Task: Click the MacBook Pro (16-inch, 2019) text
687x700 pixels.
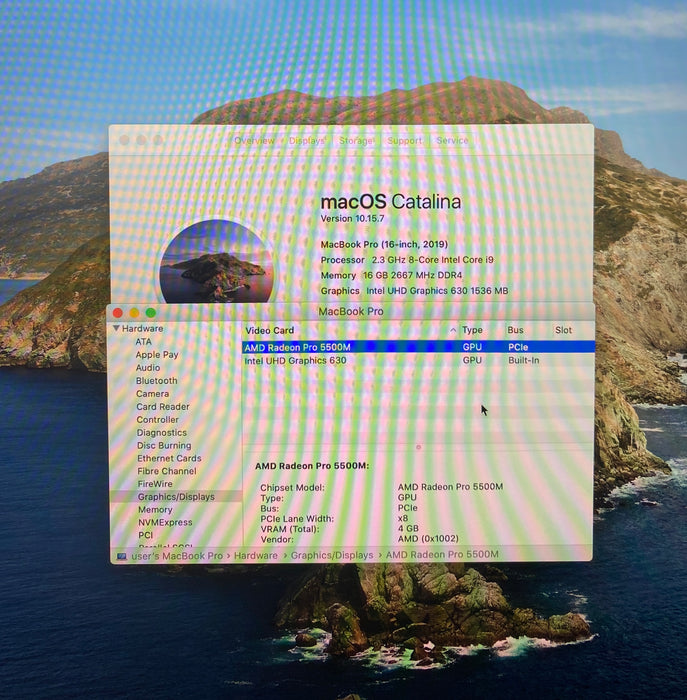Action: click(384, 244)
